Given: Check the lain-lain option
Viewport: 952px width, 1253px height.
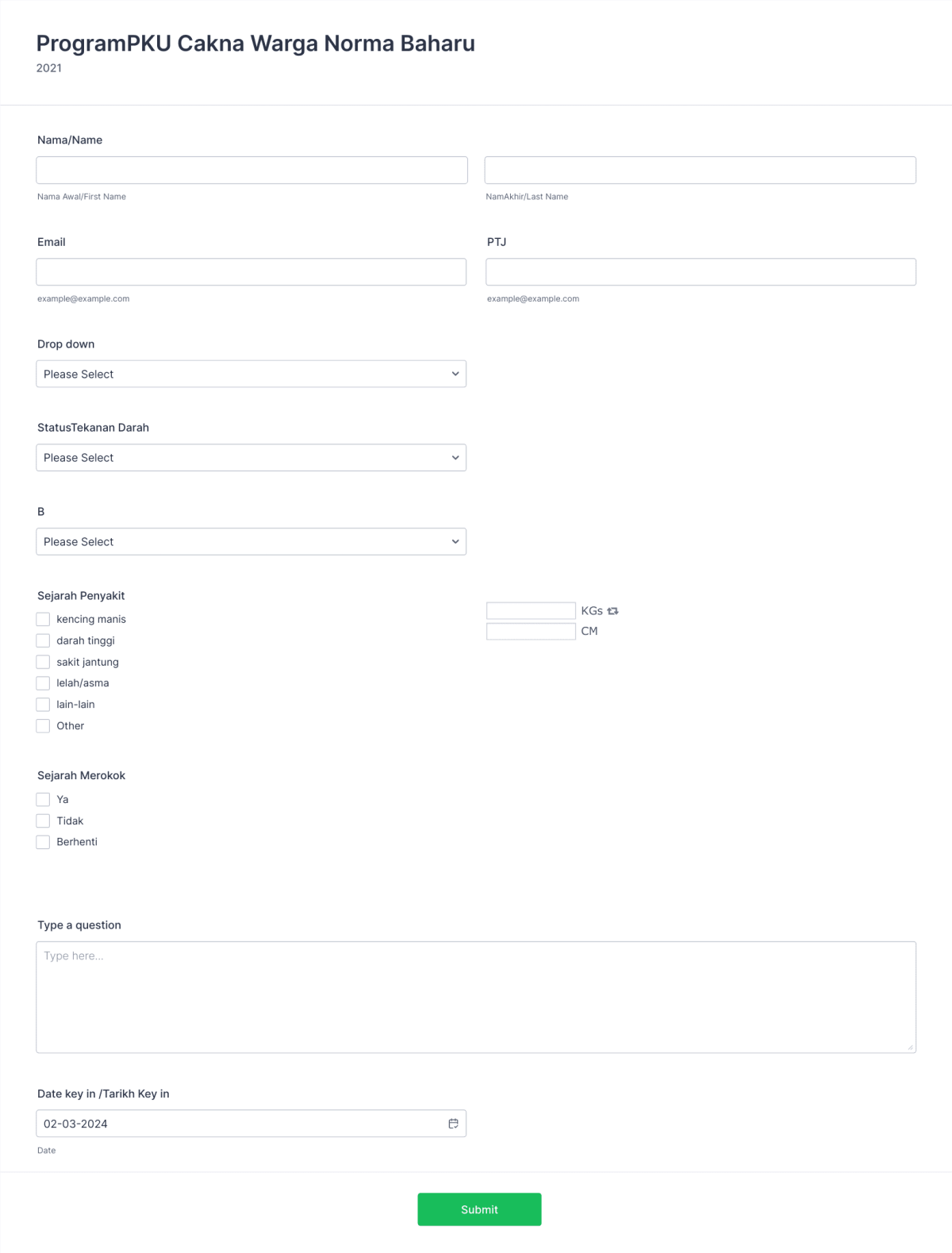Looking at the screenshot, I should tap(43, 704).
